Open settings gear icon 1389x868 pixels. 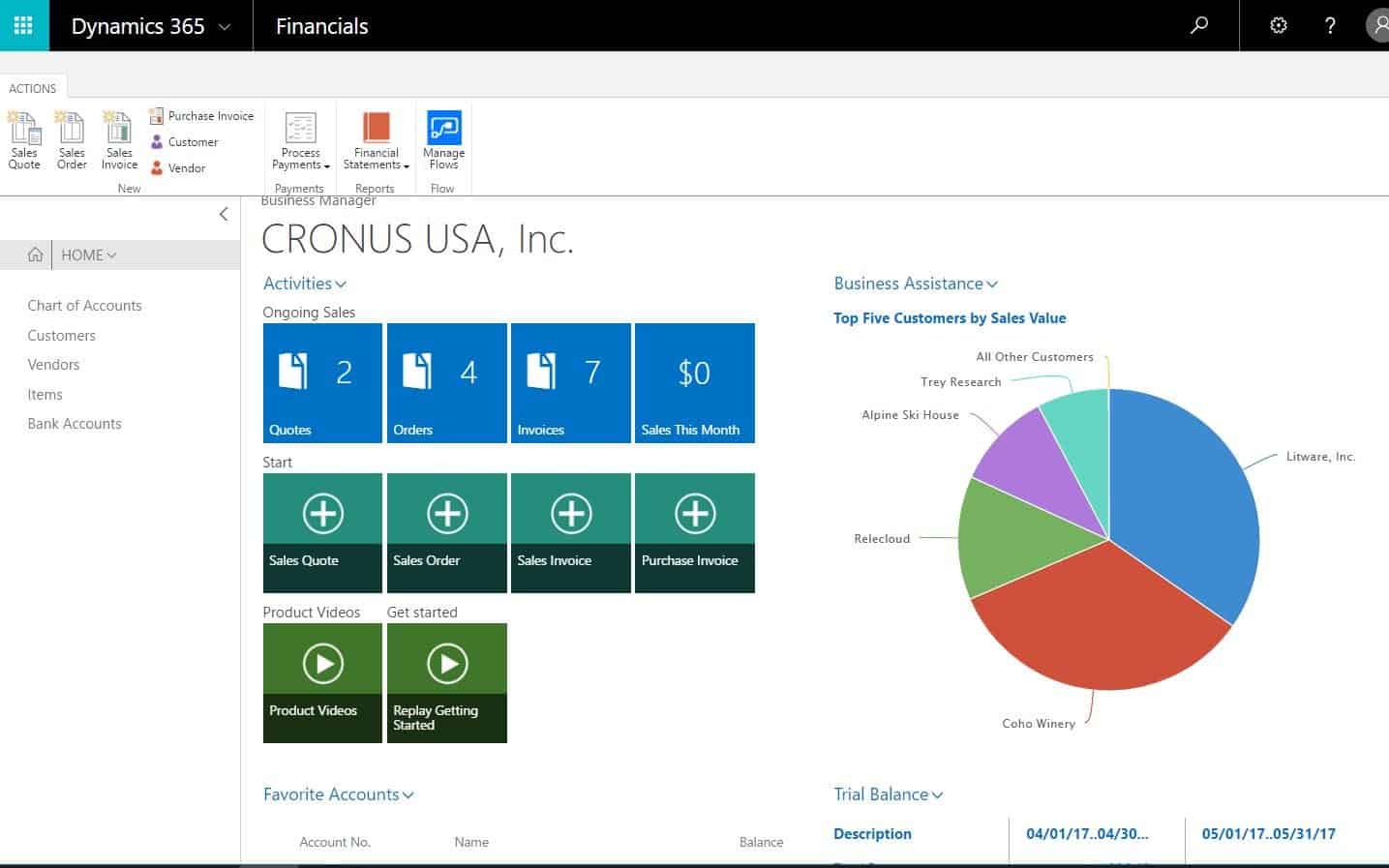tap(1279, 25)
